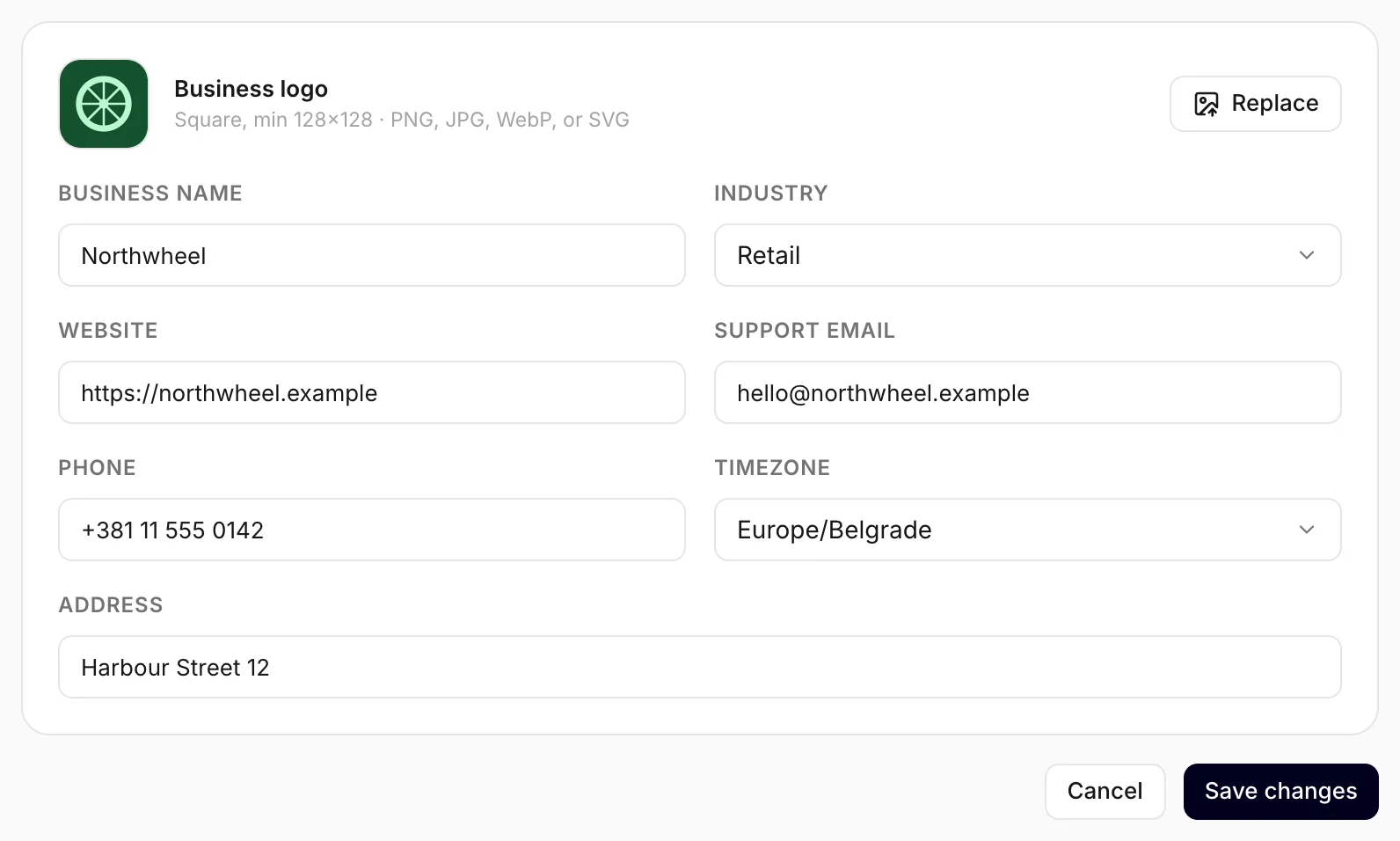Click the 'Business logo' heading text
Screen dimensions: 1400x841
click(x=251, y=89)
